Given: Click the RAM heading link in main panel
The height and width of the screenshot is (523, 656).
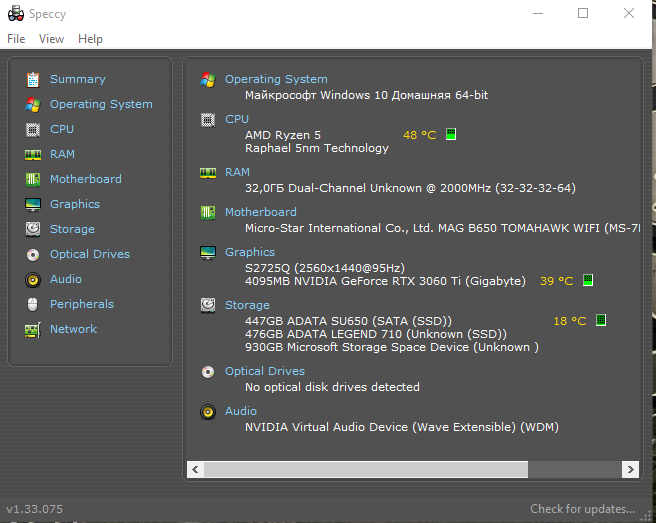Looking at the screenshot, I should 237,172.
